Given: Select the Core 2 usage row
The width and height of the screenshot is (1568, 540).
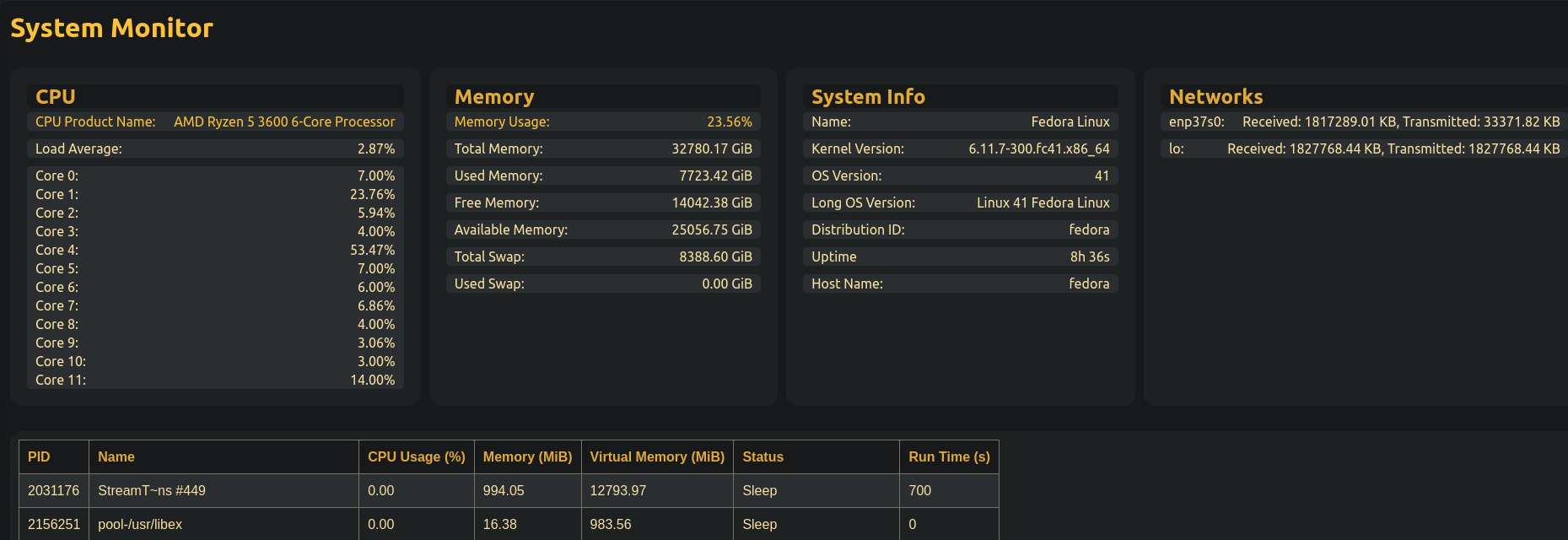Looking at the screenshot, I should (x=215, y=213).
